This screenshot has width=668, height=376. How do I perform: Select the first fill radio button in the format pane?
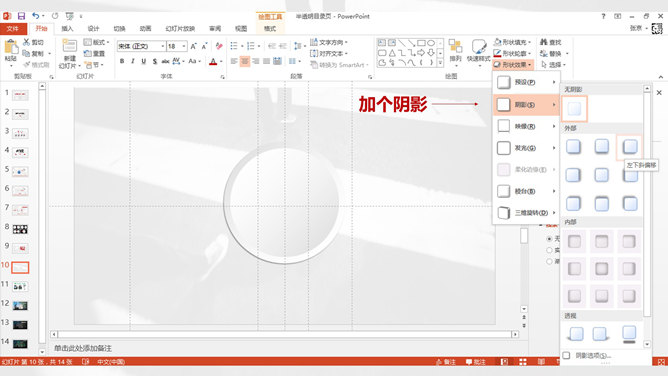[550, 239]
